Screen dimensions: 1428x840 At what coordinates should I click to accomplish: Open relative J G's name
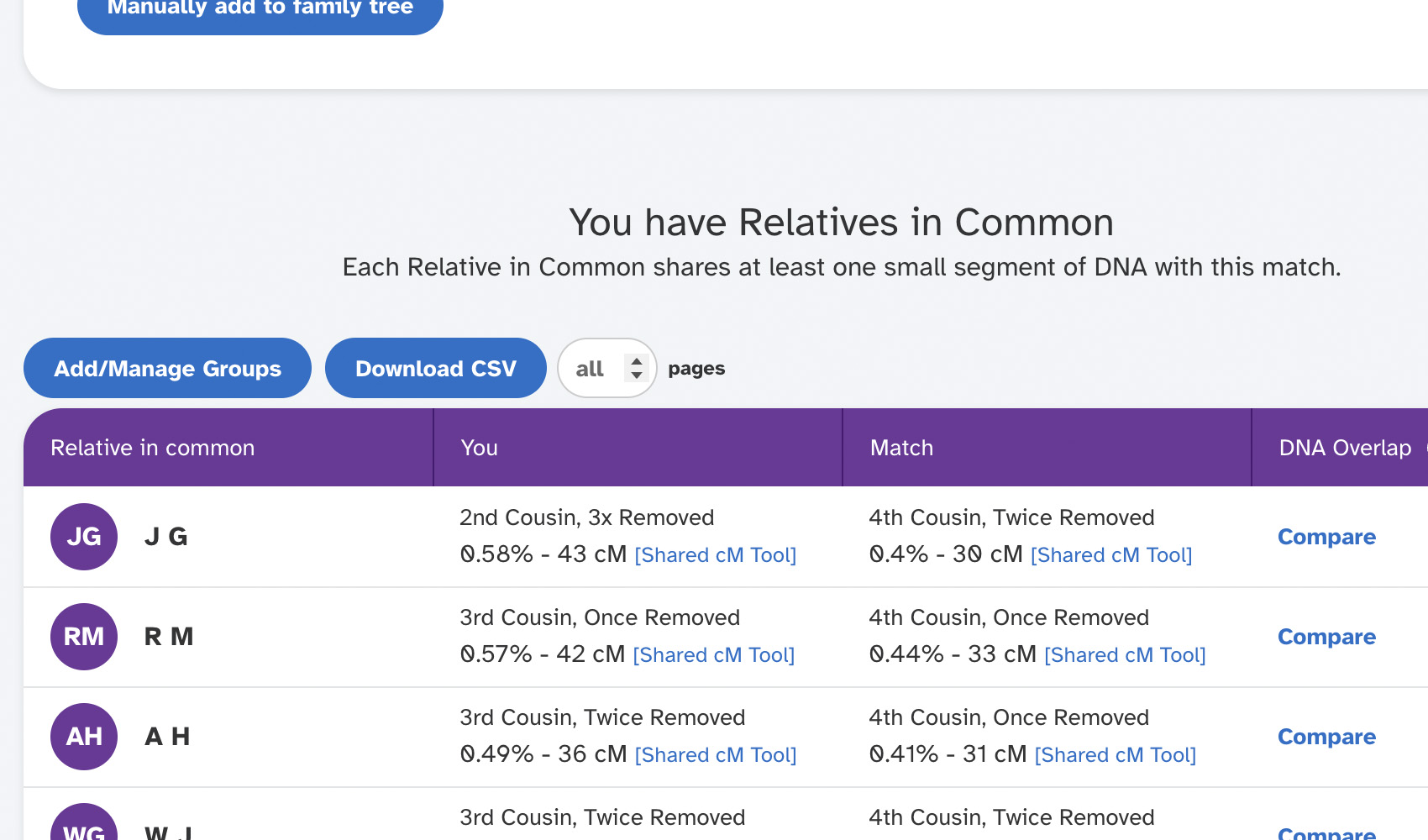(166, 537)
